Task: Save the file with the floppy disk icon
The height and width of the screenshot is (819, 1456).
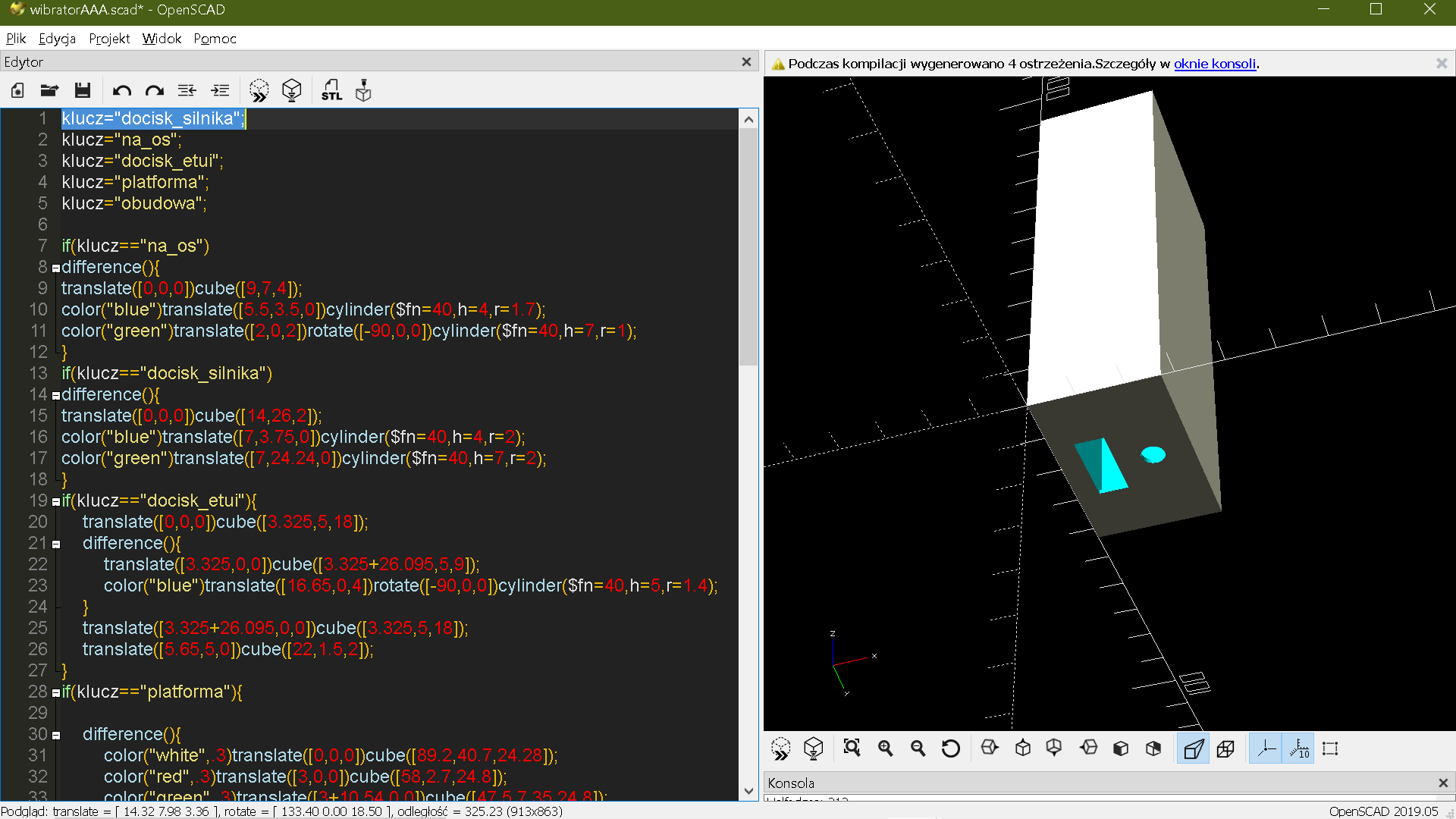Action: tap(83, 91)
